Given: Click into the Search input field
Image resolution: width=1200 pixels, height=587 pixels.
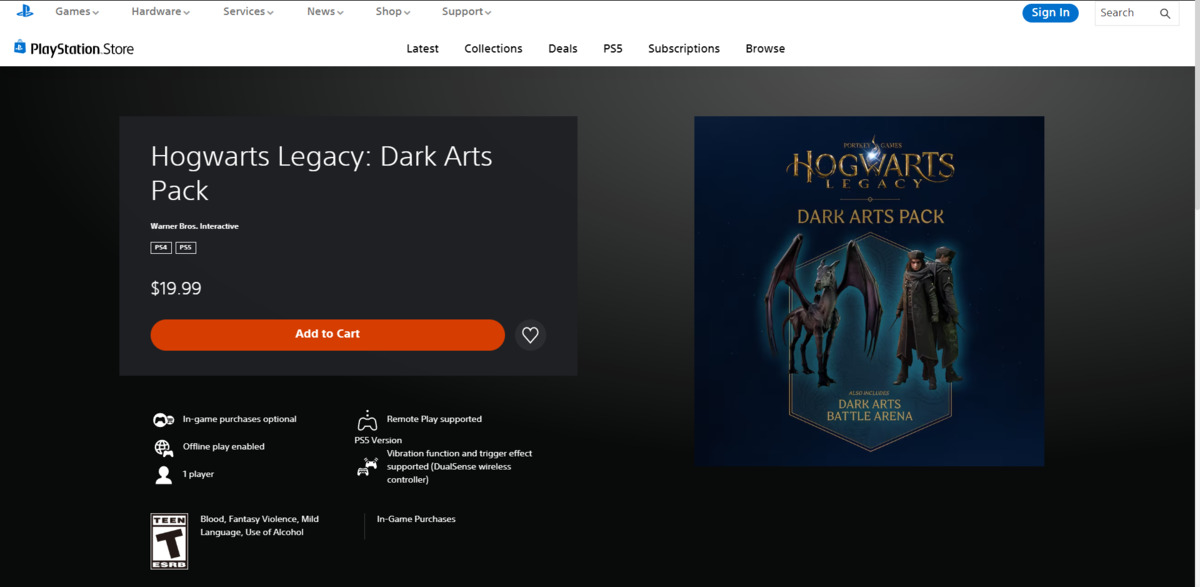Looking at the screenshot, I should click(x=1124, y=13).
